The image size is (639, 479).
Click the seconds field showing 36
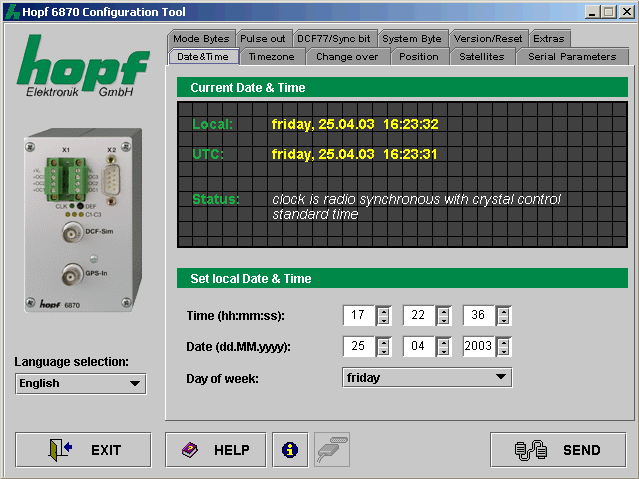(479, 315)
